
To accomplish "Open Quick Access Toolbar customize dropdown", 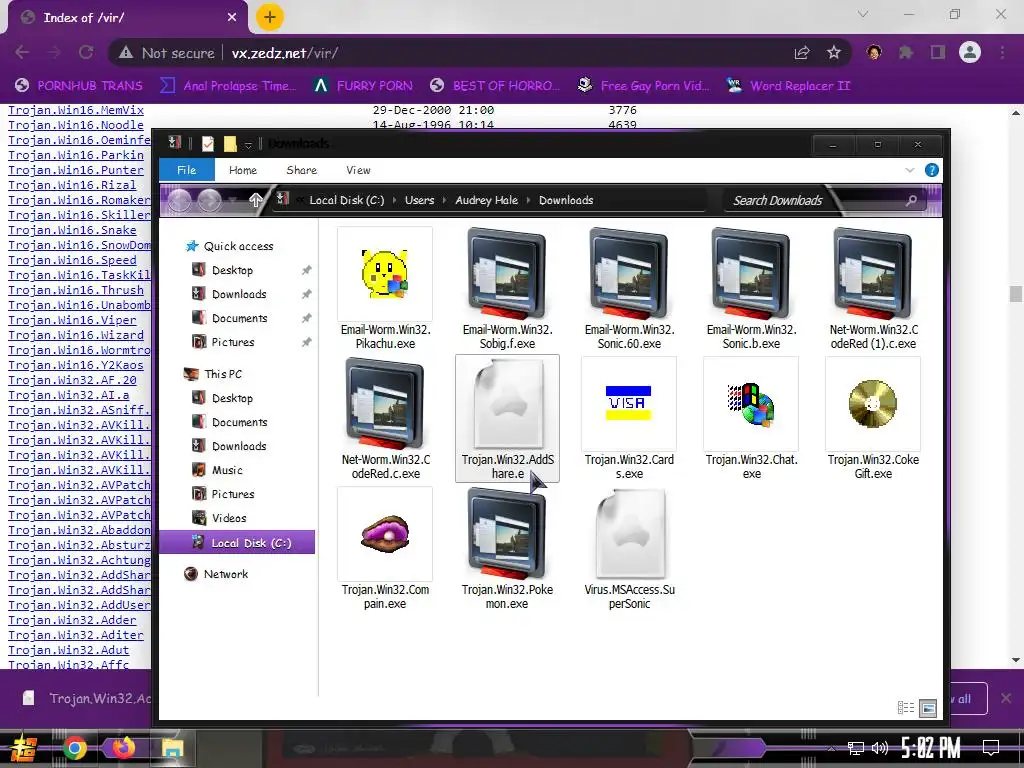I will (248, 144).
